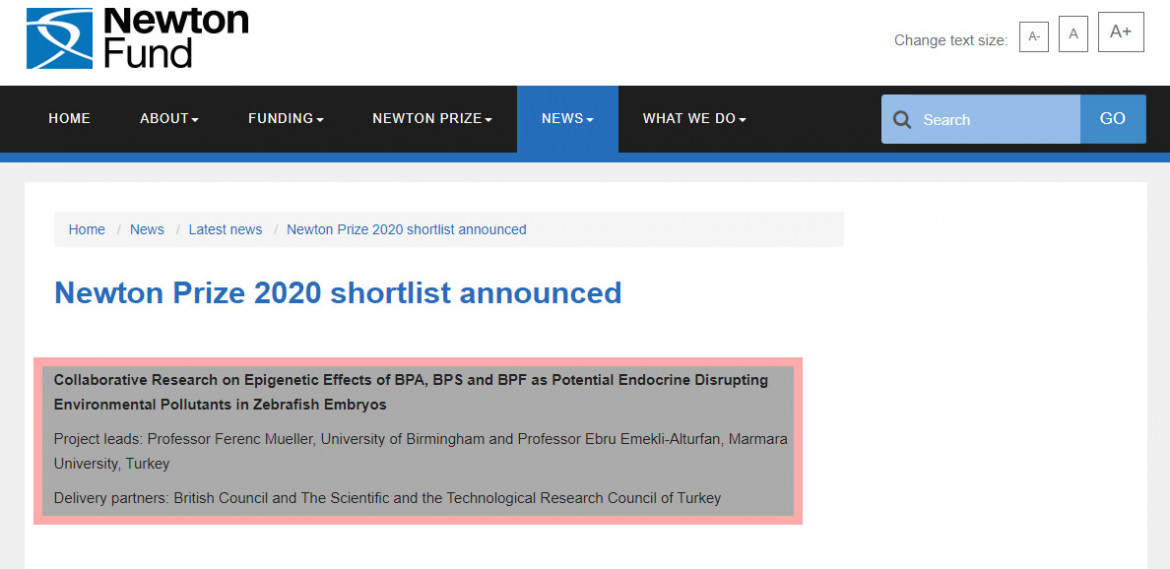Click the GO search button
Screen dimensions: 1170x569
[1113, 119]
